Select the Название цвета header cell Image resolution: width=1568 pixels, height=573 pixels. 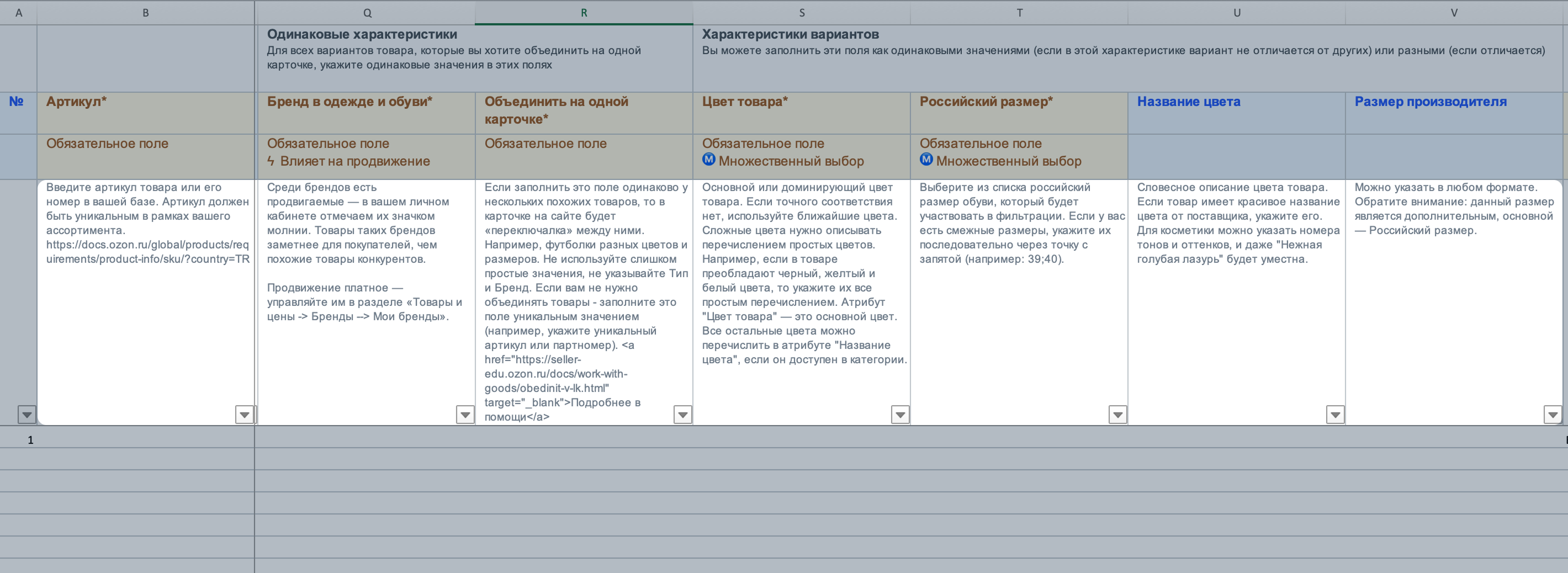click(1236, 113)
